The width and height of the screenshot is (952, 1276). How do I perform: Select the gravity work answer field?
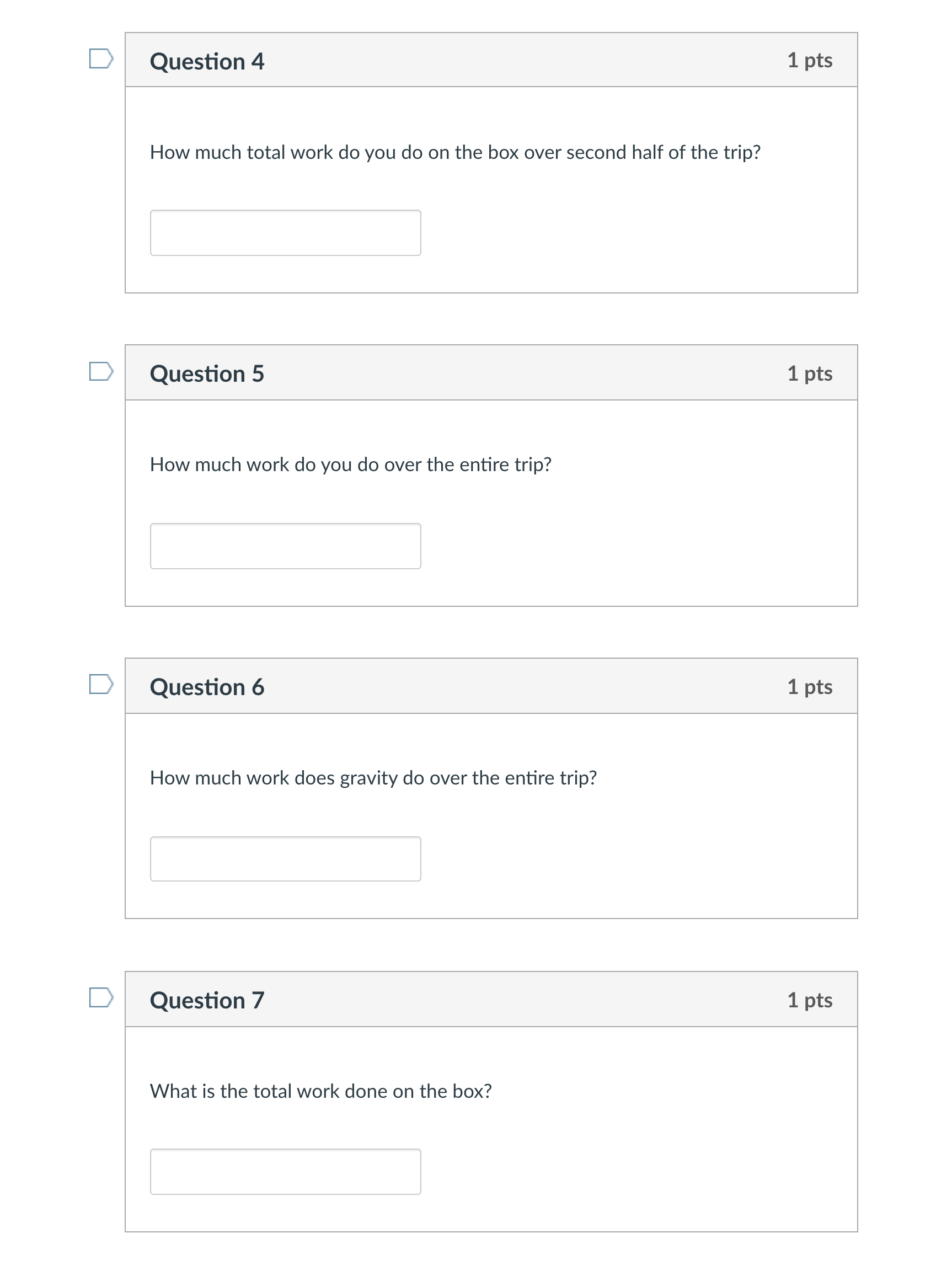(x=285, y=859)
